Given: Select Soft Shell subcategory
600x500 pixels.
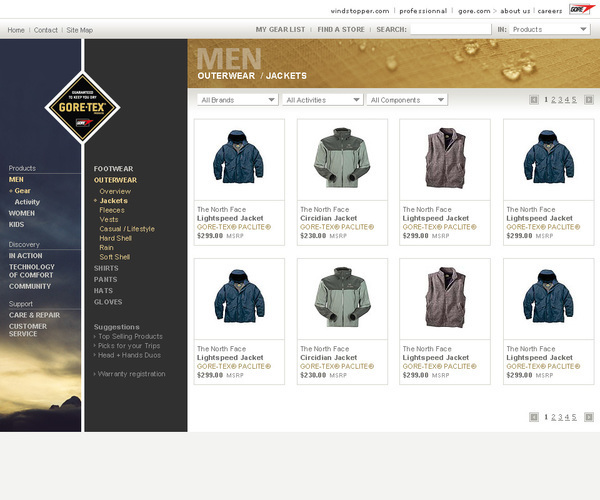Looking at the screenshot, I should [x=115, y=257].
